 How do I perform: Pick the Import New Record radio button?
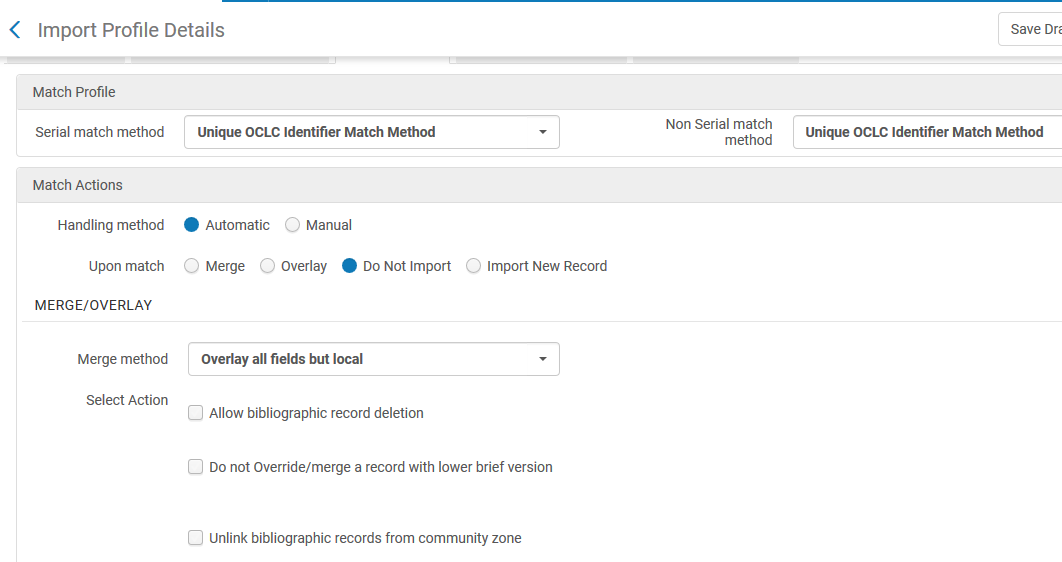pos(474,266)
